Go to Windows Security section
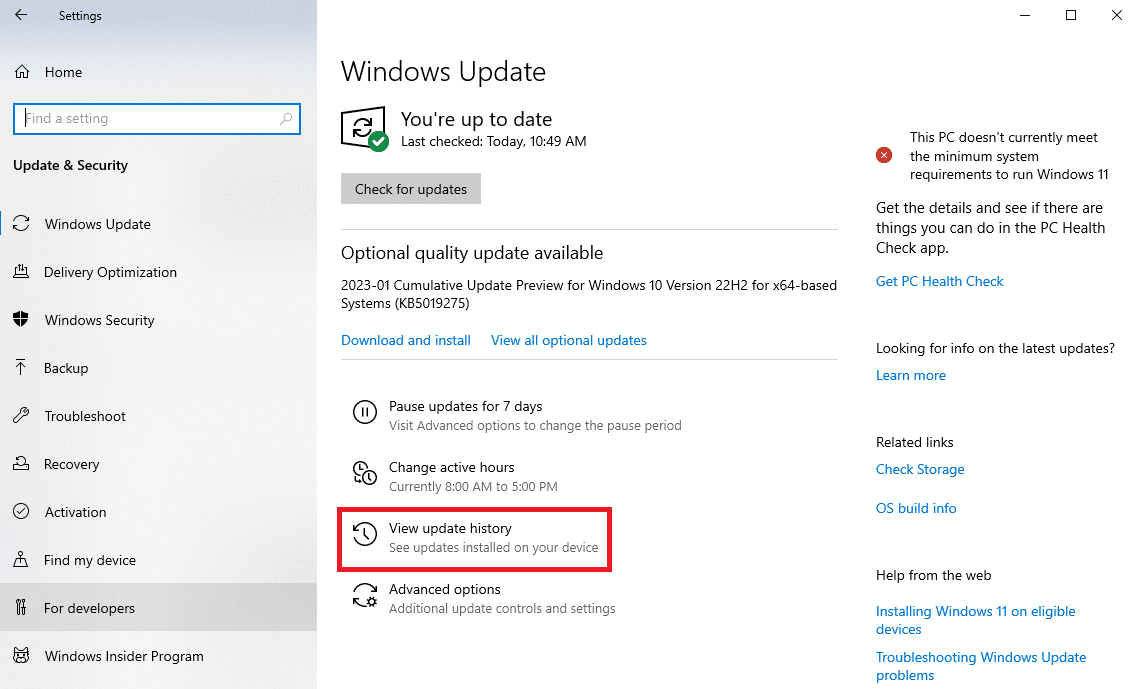This screenshot has height=689, width=1137. click(x=158, y=320)
